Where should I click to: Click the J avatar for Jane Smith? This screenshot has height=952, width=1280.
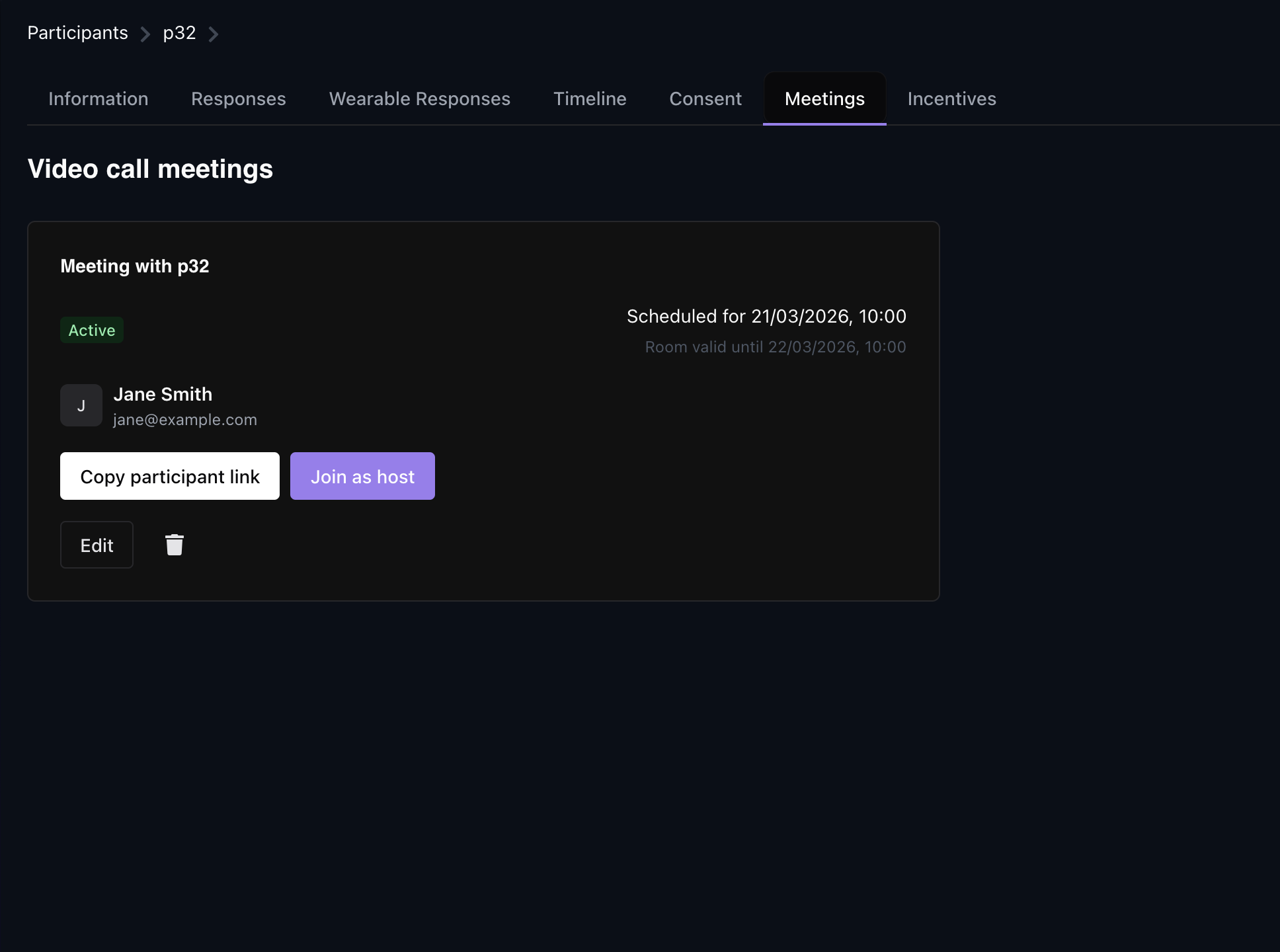pyautogui.click(x=81, y=405)
